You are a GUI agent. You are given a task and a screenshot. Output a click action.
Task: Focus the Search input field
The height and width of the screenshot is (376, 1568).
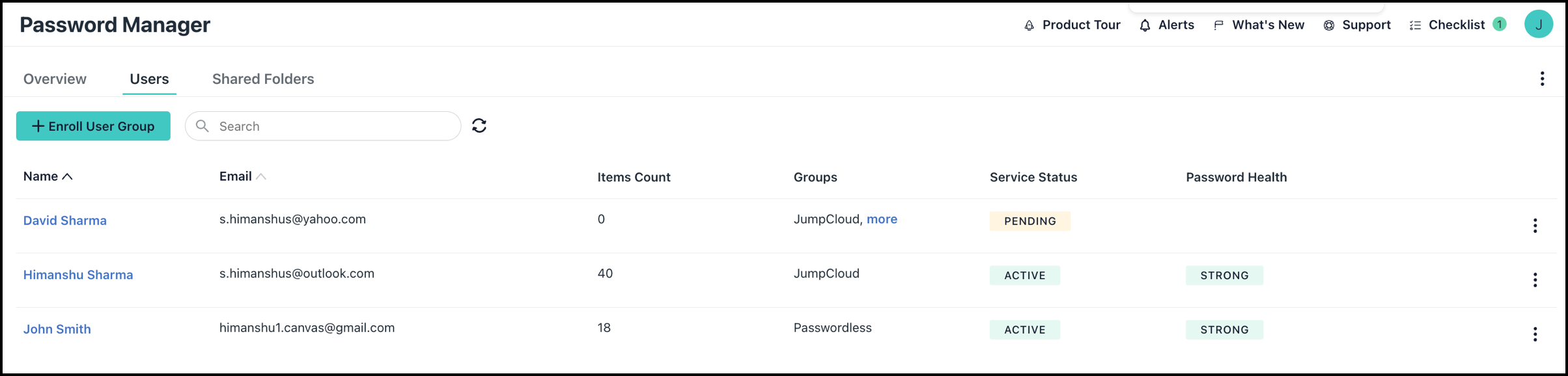coord(332,126)
